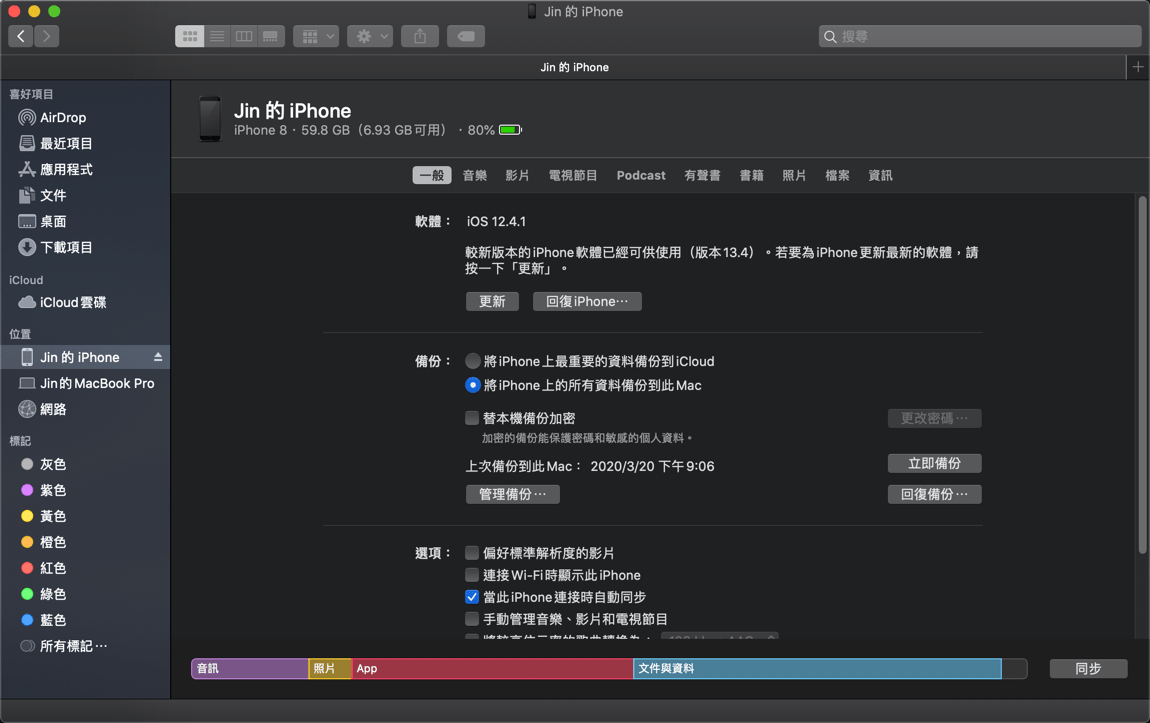Image resolution: width=1150 pixels, height=723 pixels.
Task: Click the App storage bar segment
Action: (x=493, y=668)
